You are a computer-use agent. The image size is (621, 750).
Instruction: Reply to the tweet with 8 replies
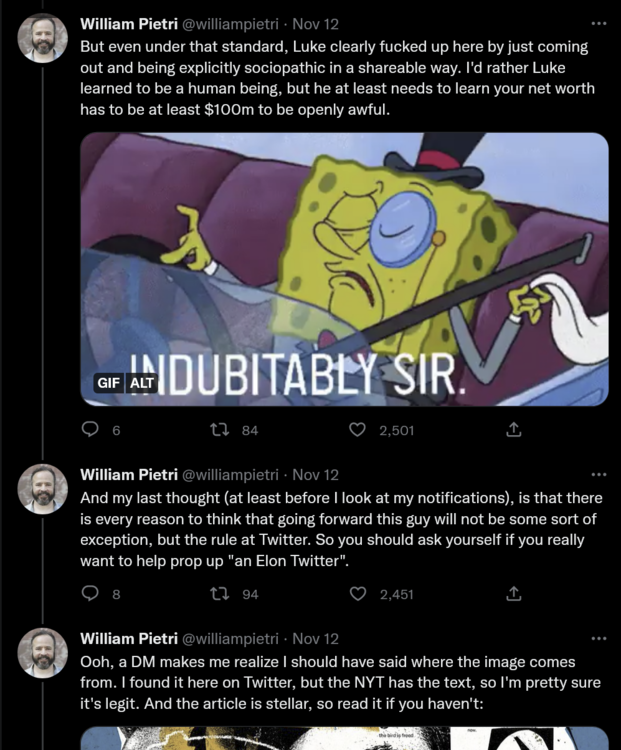(90, 594)
